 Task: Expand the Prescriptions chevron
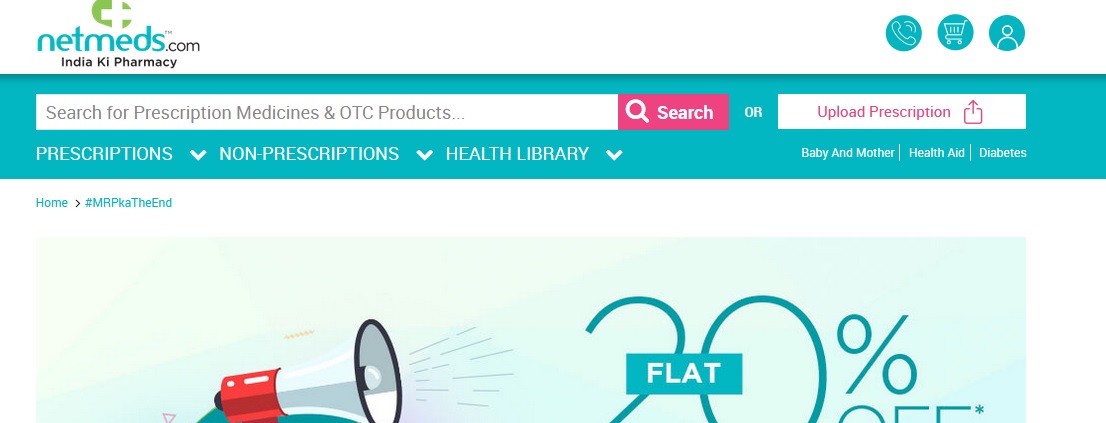(x=199, y=155)
